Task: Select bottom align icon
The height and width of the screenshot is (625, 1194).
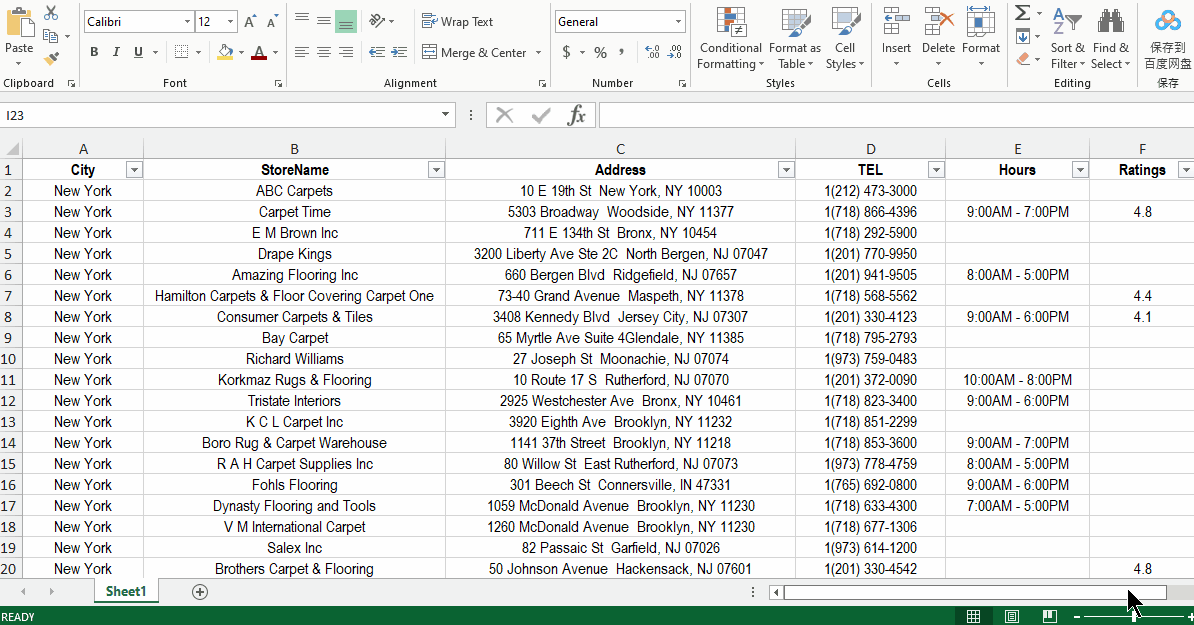Action: coord(346,21)
